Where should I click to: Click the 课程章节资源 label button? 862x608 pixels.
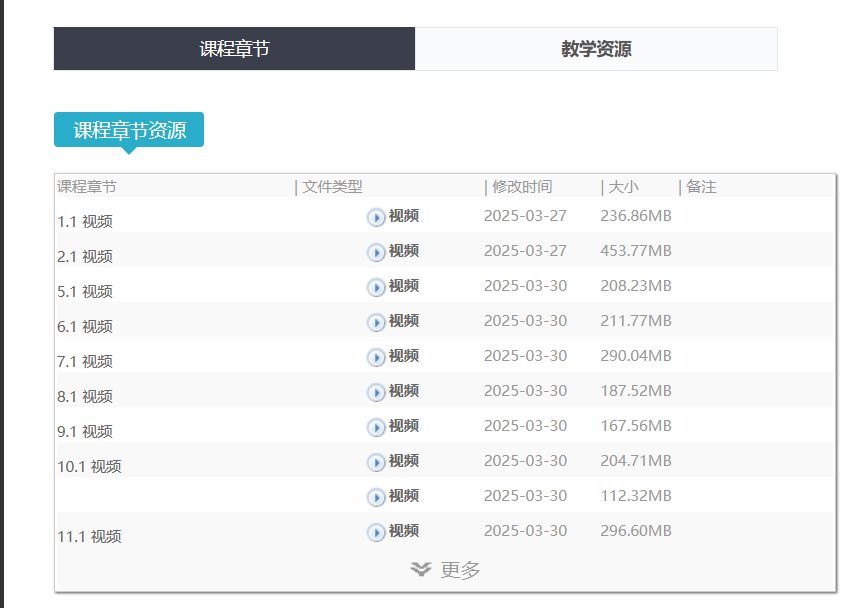(129, 130)
